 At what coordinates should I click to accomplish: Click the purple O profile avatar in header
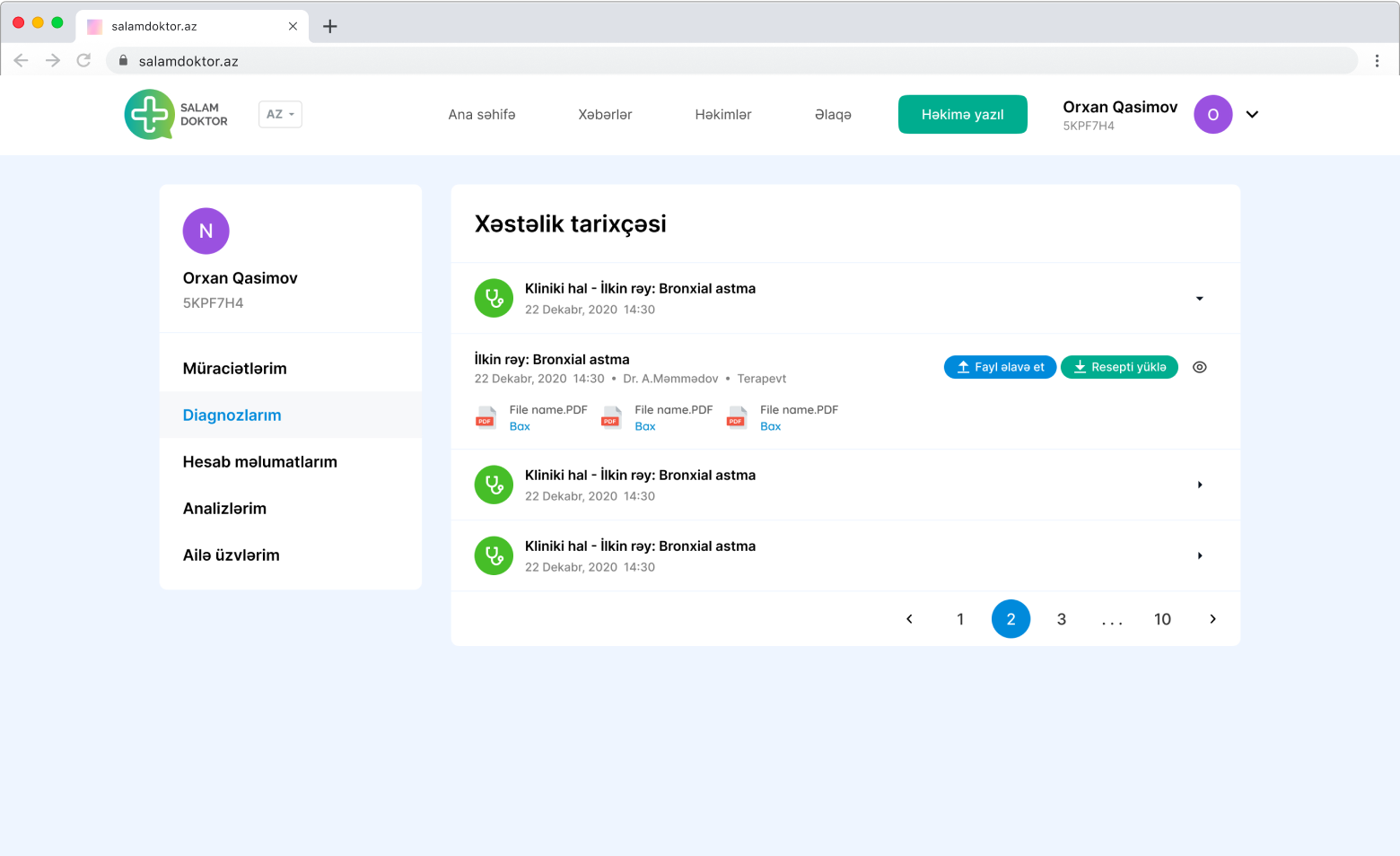click(1212, 115)
